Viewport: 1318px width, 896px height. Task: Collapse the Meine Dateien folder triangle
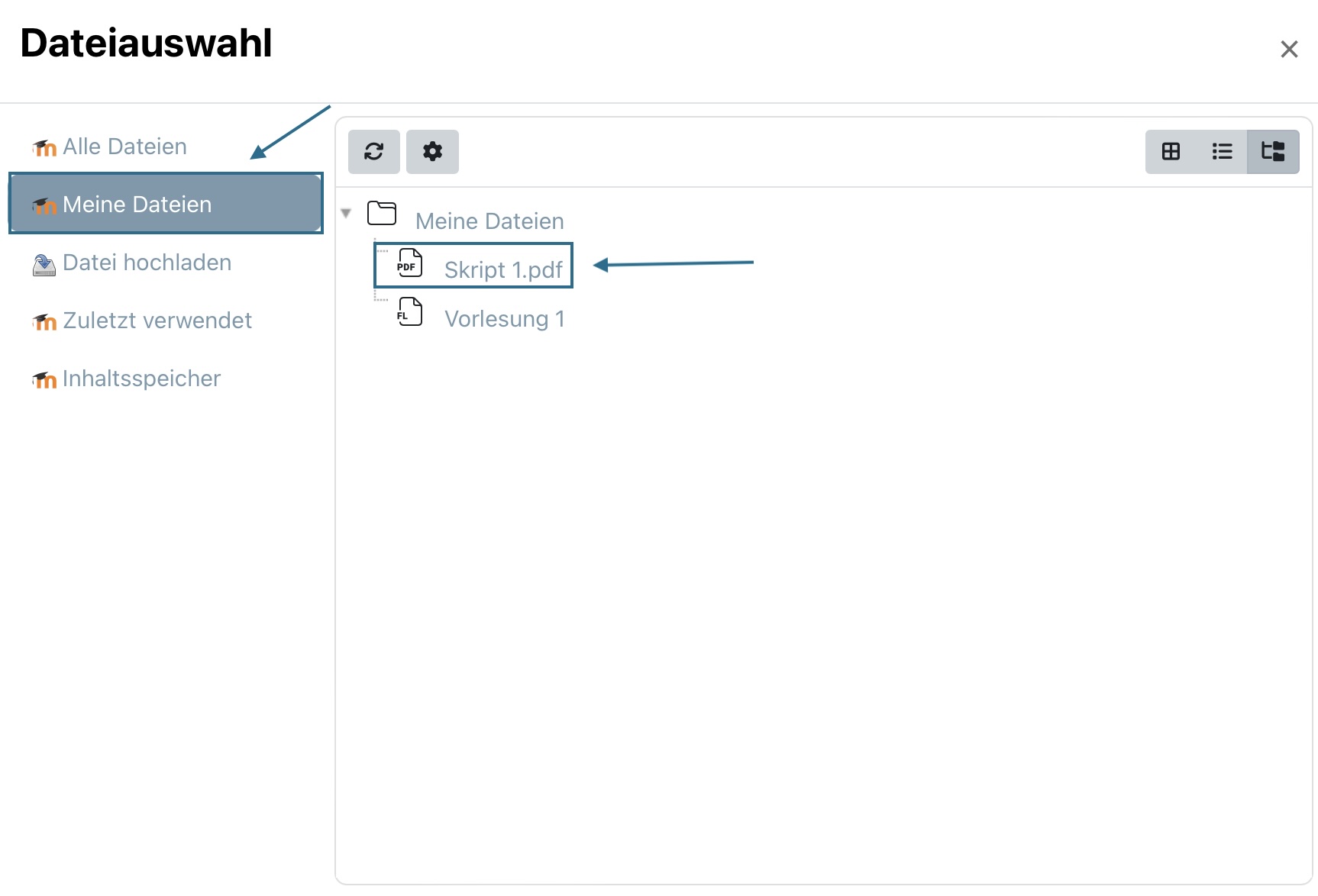point(346,213)
